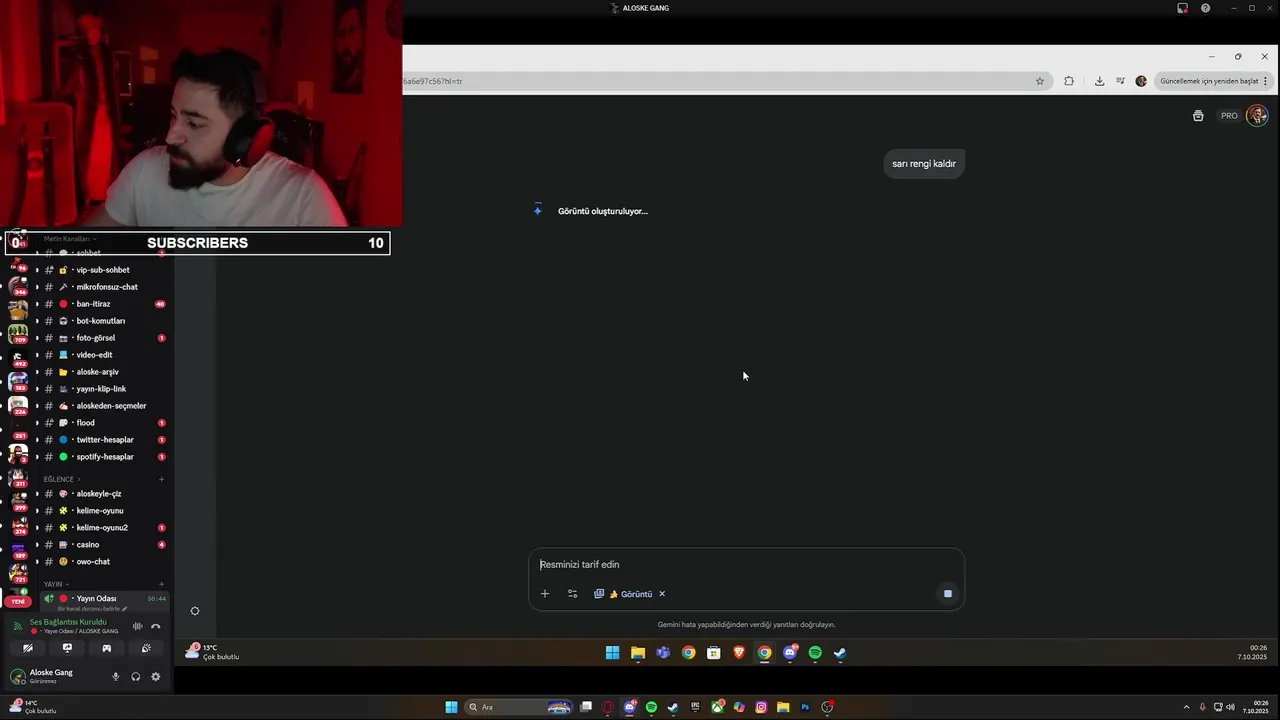Deafen with the headphones icon
Viewport: 1280px width, 720px height.
click(135, 677)
